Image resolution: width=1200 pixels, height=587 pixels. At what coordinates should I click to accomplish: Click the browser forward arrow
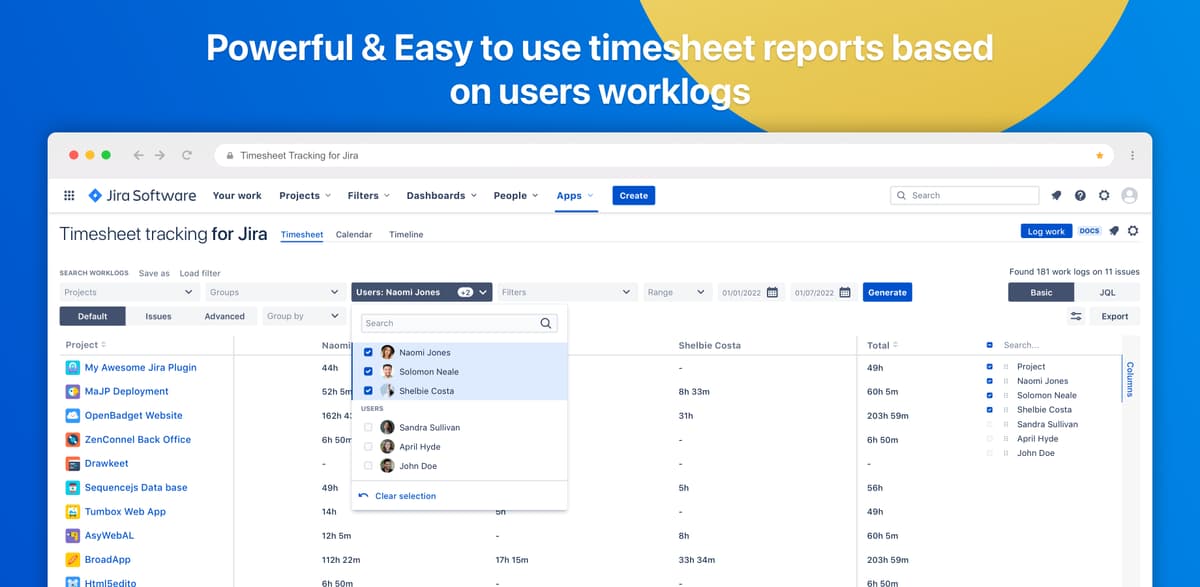pyautogui.click(x=162, y=155)
